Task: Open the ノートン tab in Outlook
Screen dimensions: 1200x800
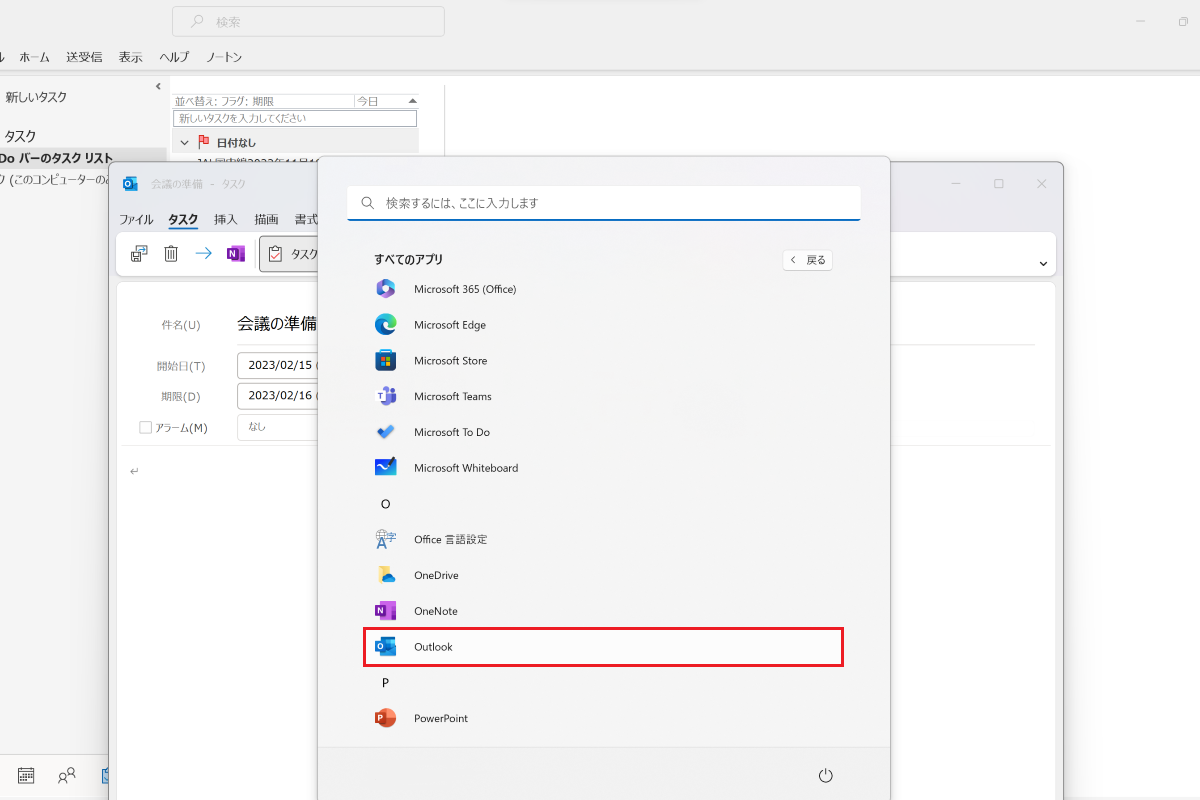Action: (x=224, y=57)
